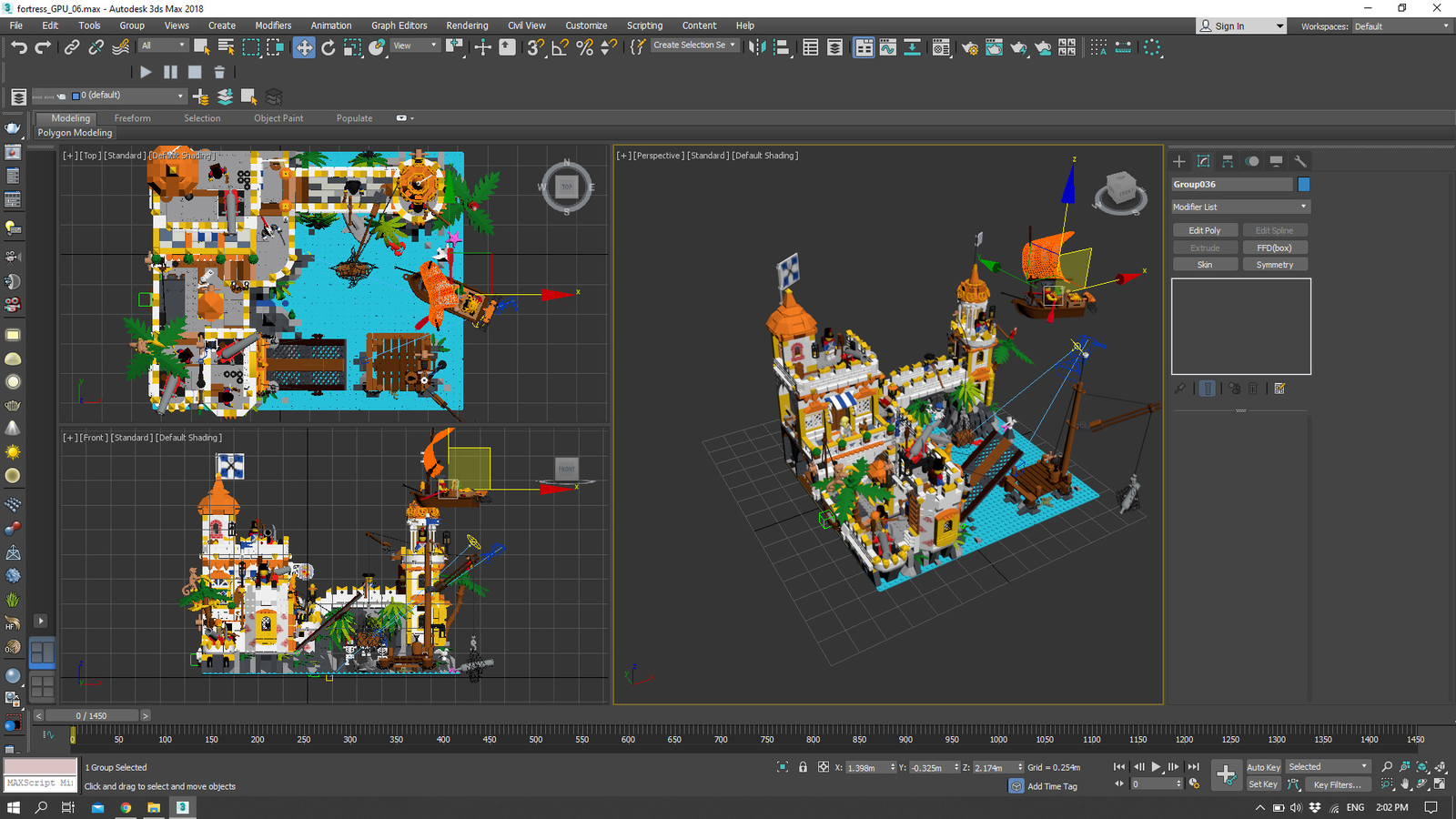
Task: Click the Select and Link icon
Action: click(72, 47)
